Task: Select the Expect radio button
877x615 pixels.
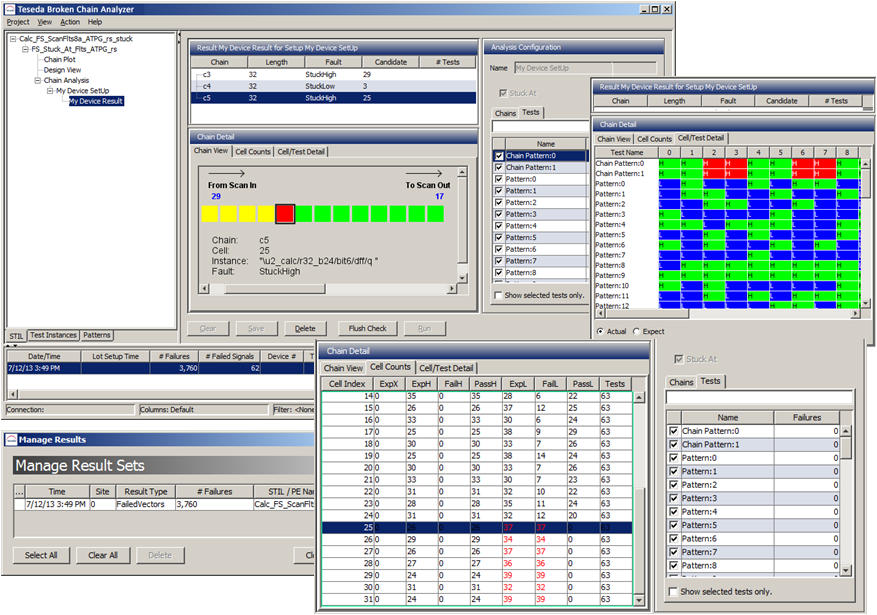Action: (636, 332)
